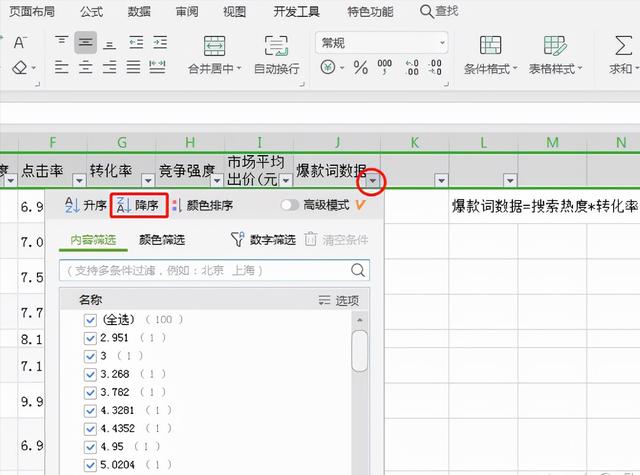Open the 特色功能 ribbon tab
The image size is (640, 475).
pyautogui.click(x=370, y=11)
